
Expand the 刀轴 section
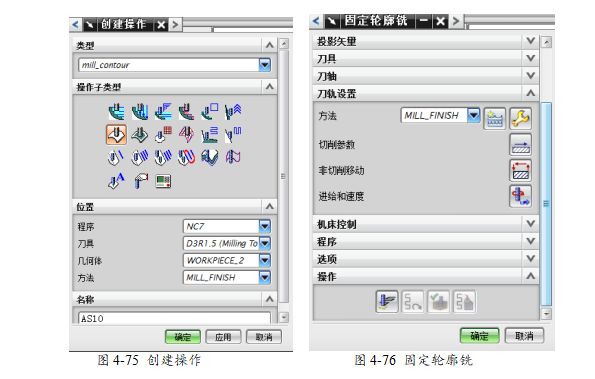click(530, 75)
